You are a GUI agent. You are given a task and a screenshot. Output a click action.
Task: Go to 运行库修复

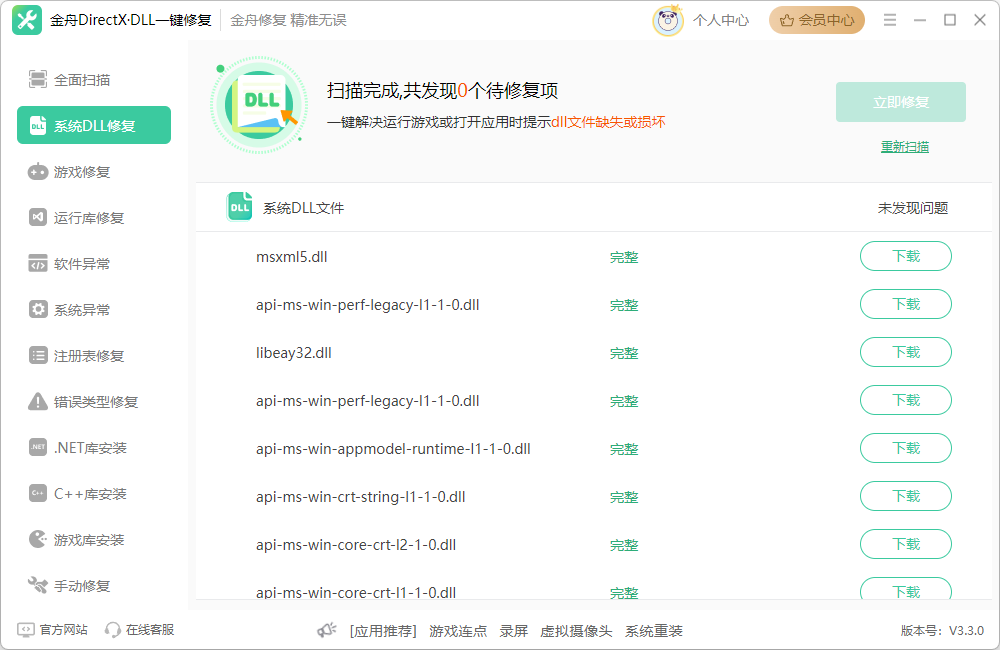(x=94, y=218)
